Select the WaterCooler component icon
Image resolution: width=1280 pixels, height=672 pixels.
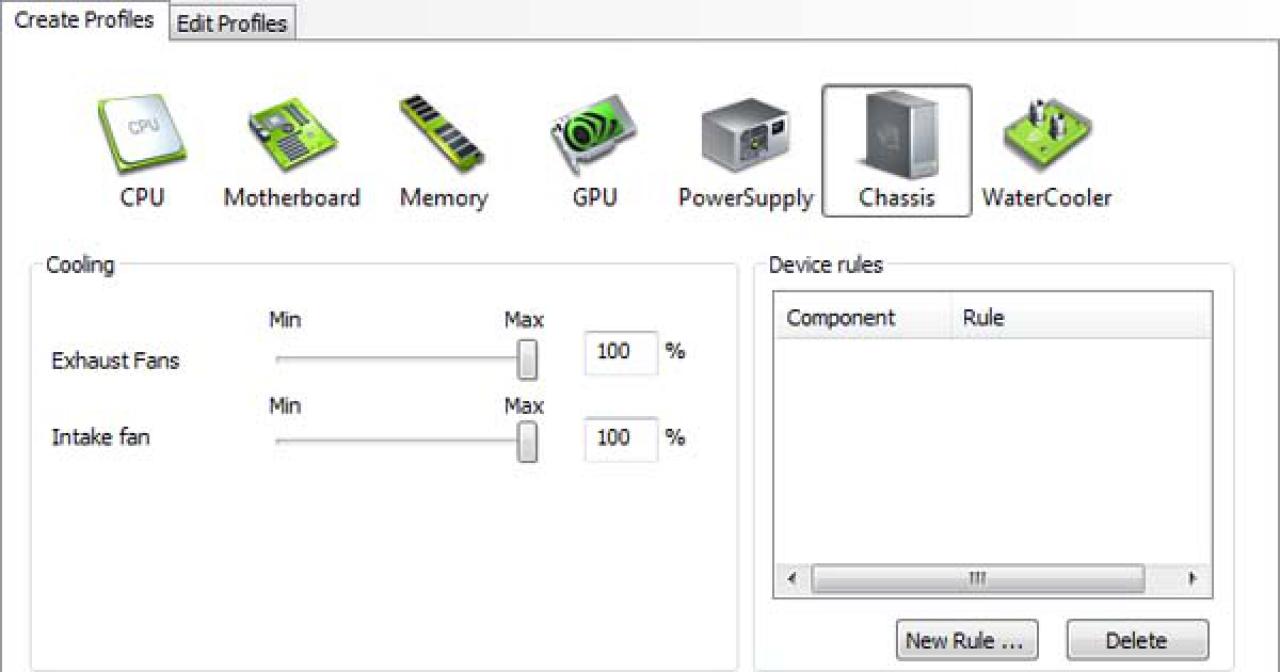1047,150
